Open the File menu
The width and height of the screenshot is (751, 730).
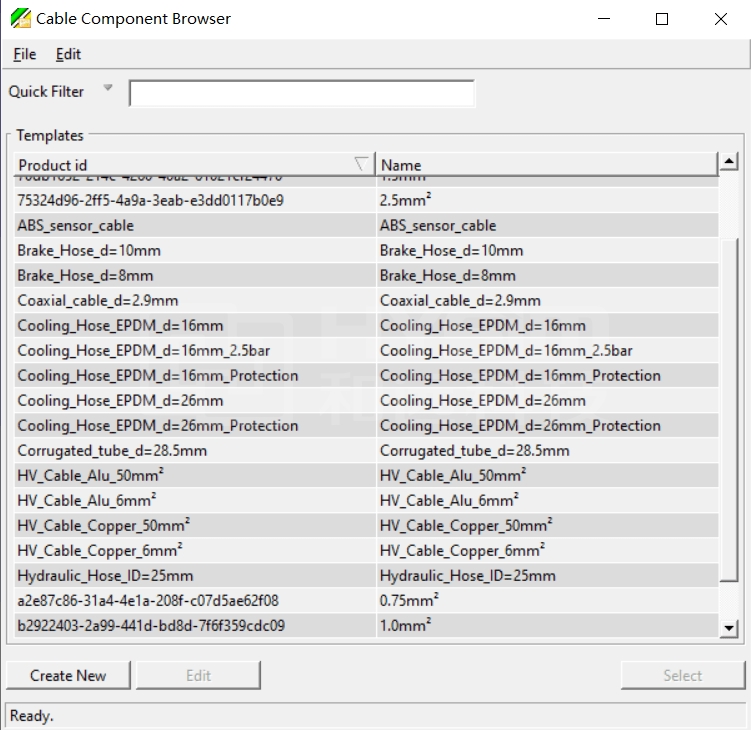(24, 54)
